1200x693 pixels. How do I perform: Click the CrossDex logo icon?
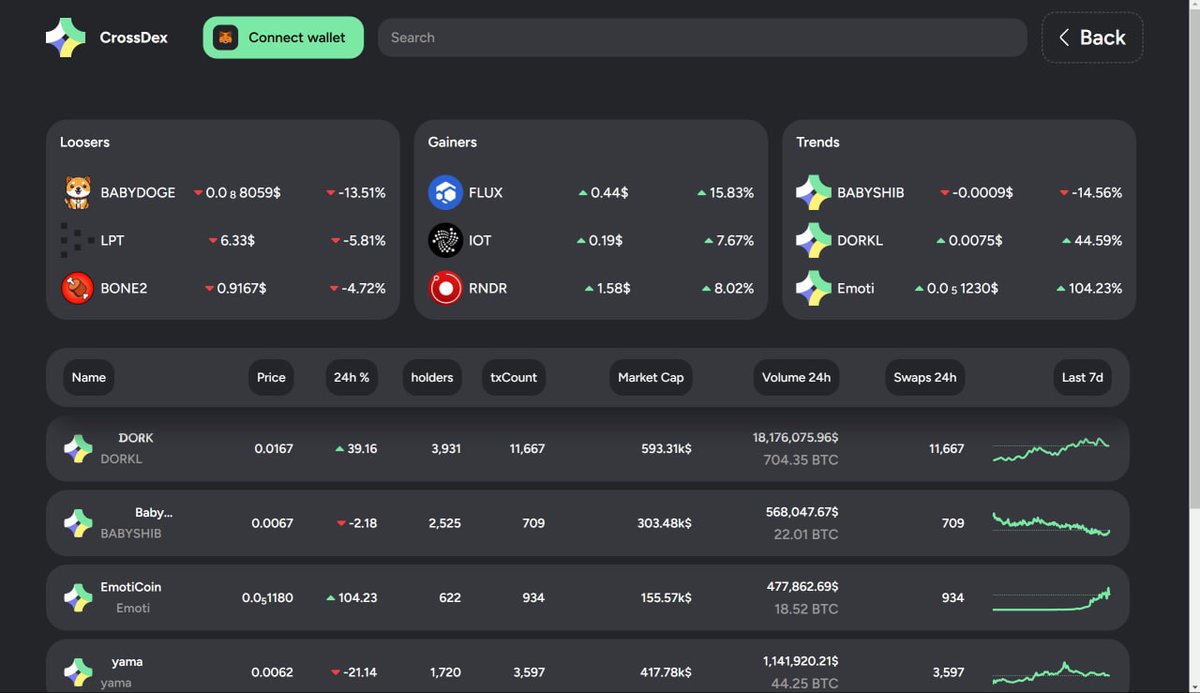(66, 38)
